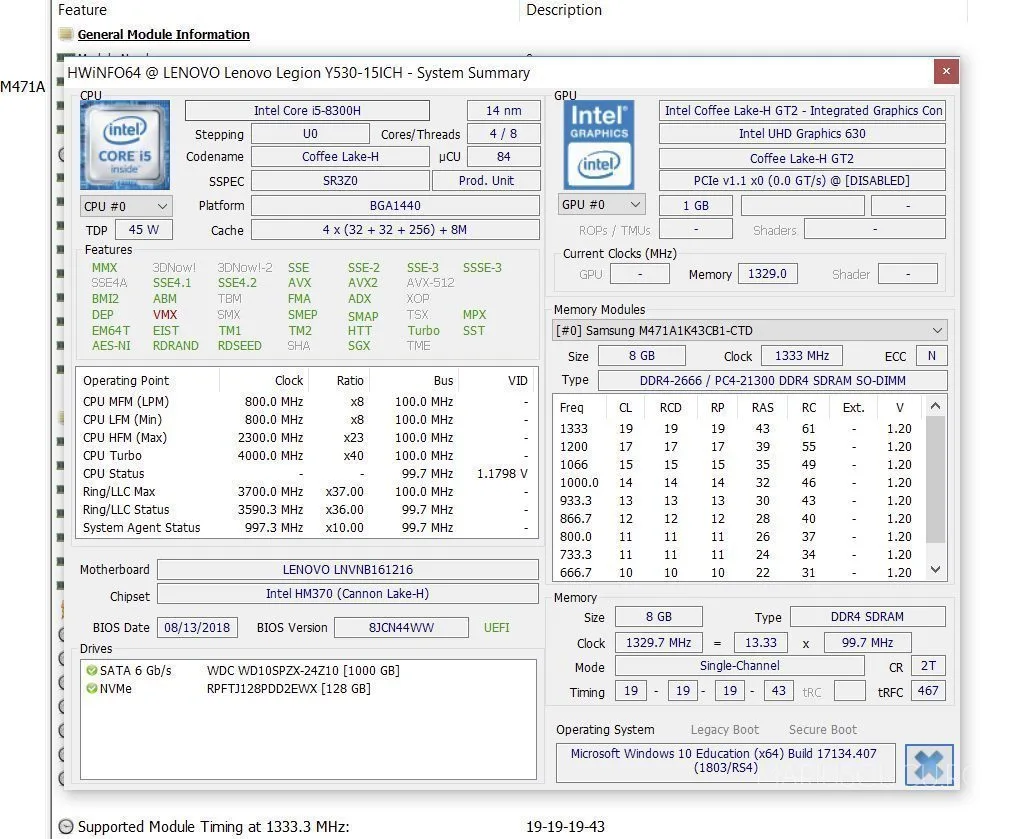Viewport: 1025px width, 839px height.
Task: Click the motherboard field LENOVO LNVNB161216
Action: tap(348, 570)
